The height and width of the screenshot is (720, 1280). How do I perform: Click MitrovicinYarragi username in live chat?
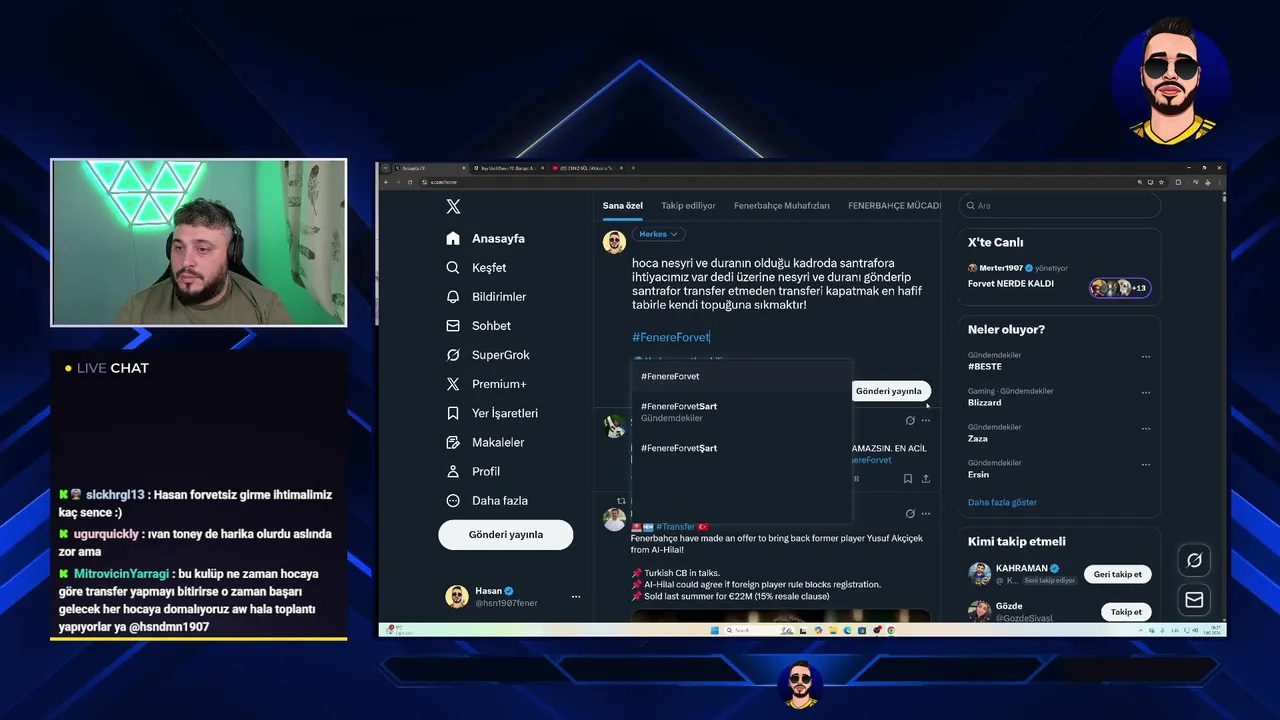(x=122, y=574)
